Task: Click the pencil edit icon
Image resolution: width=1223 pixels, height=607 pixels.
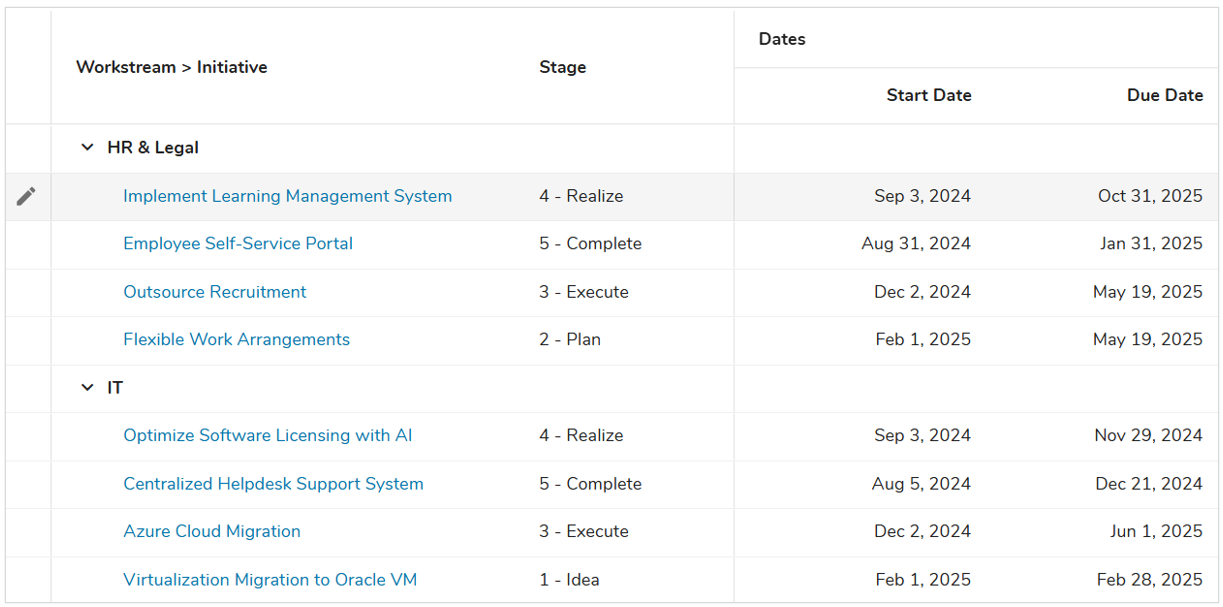Action: [27, 196]
